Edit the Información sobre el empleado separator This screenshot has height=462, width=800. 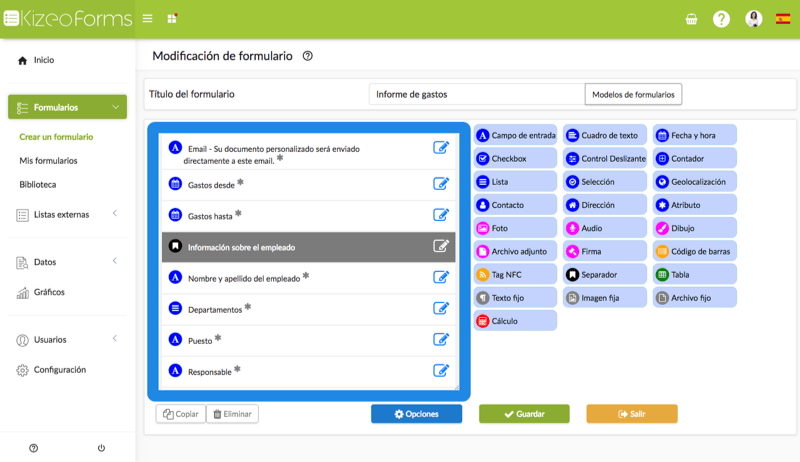point(441,246)
